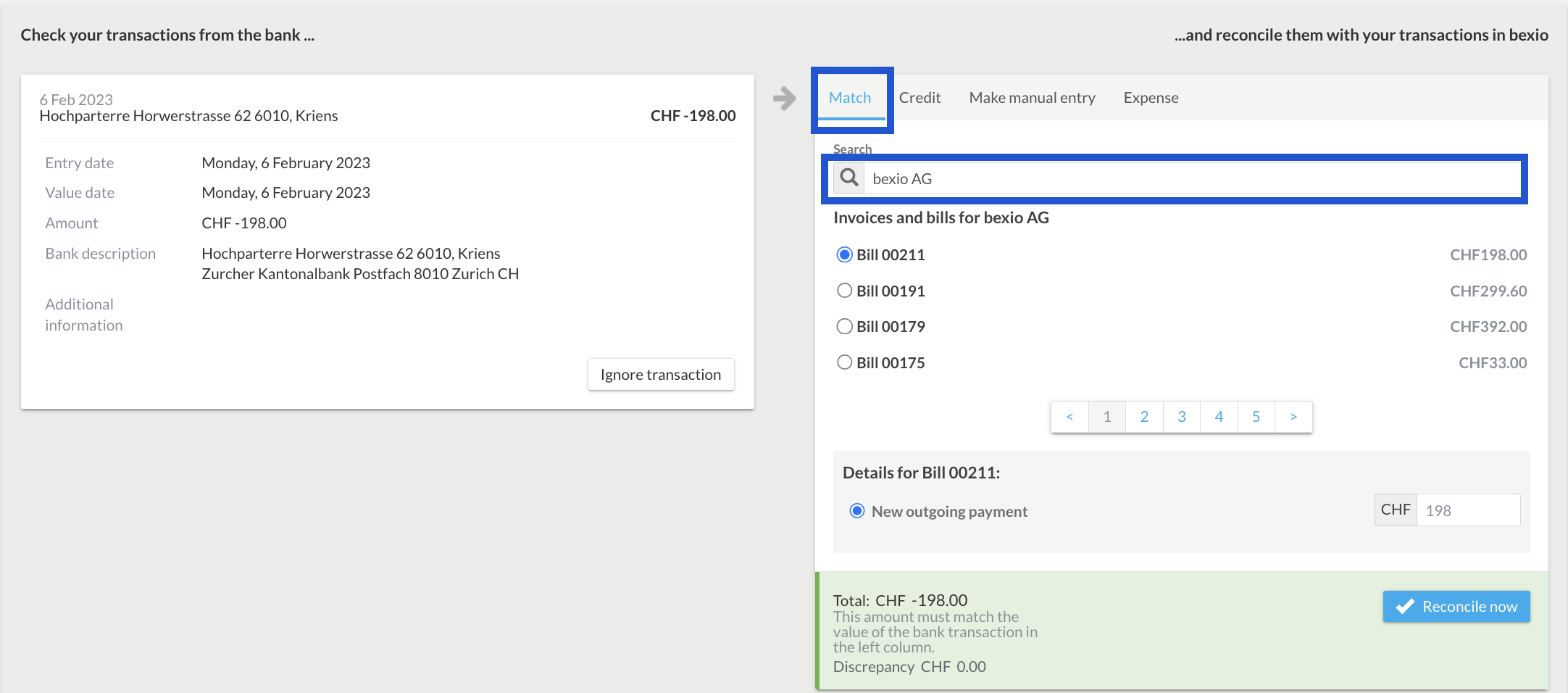Pick Bill 00179 radio option

coord(844,326)
